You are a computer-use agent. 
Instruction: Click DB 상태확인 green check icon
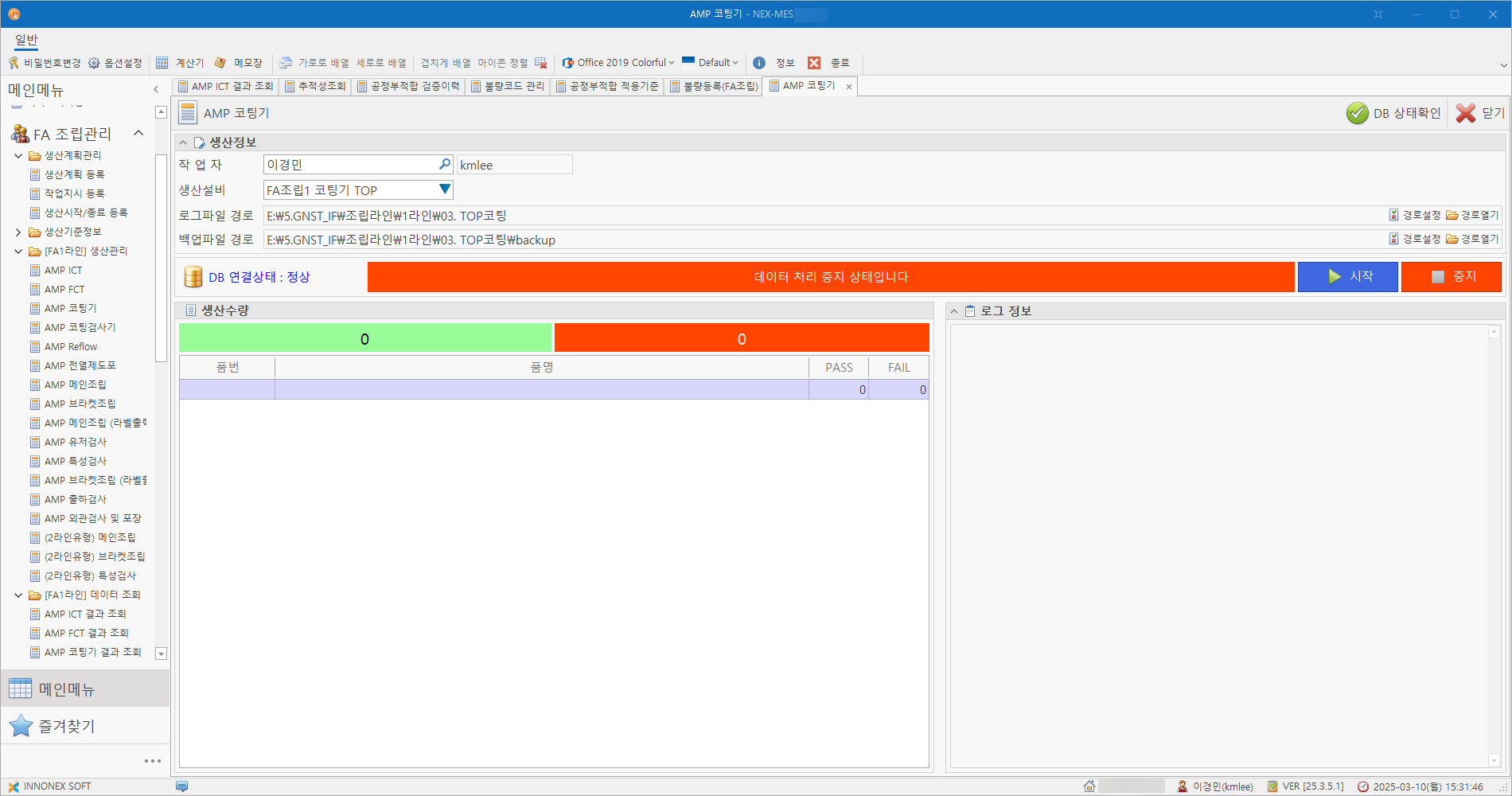tap(1357, 113)
